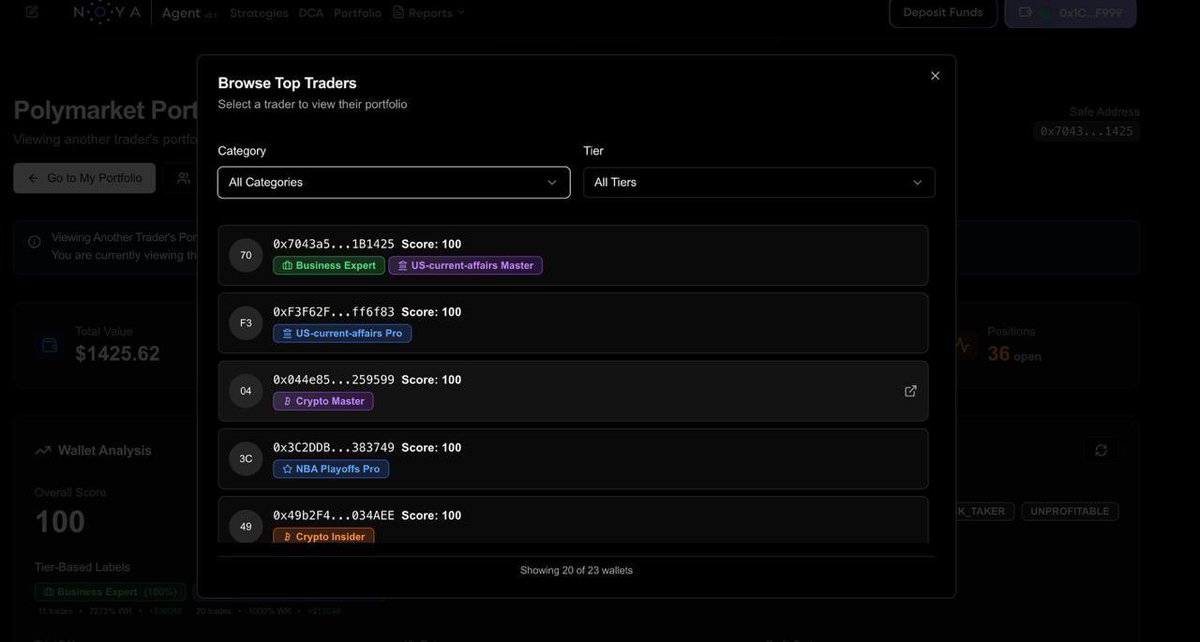The image size is (1200, 642).
Task: Select the Crypto Master badge
Action: 323,398
